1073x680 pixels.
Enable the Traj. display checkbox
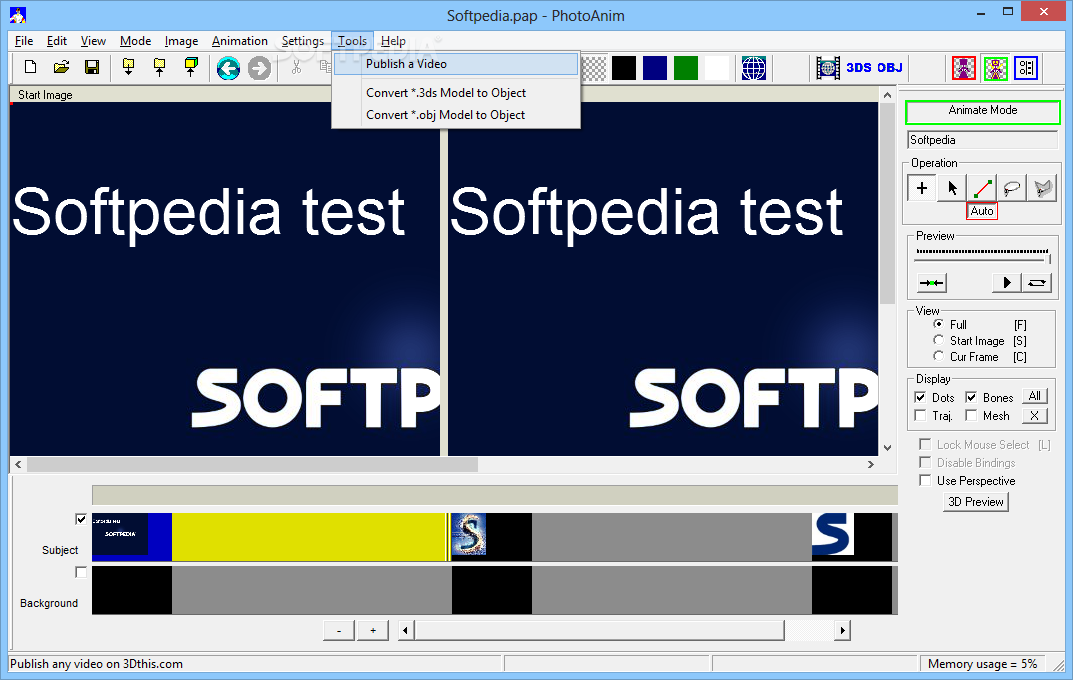click(920, 415)
